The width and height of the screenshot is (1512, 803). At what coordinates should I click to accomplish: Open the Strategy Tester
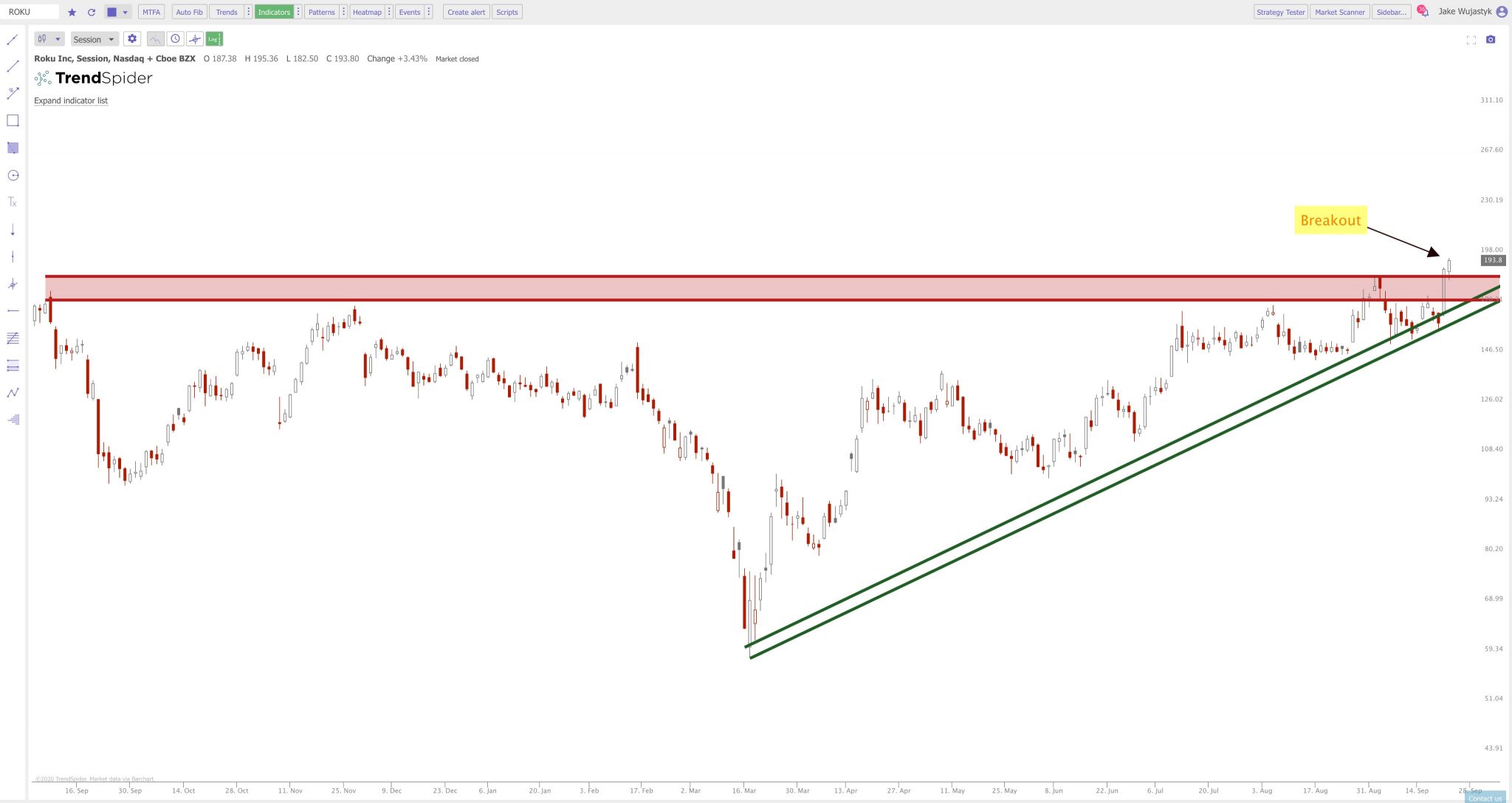click(x=1279, y=12)
